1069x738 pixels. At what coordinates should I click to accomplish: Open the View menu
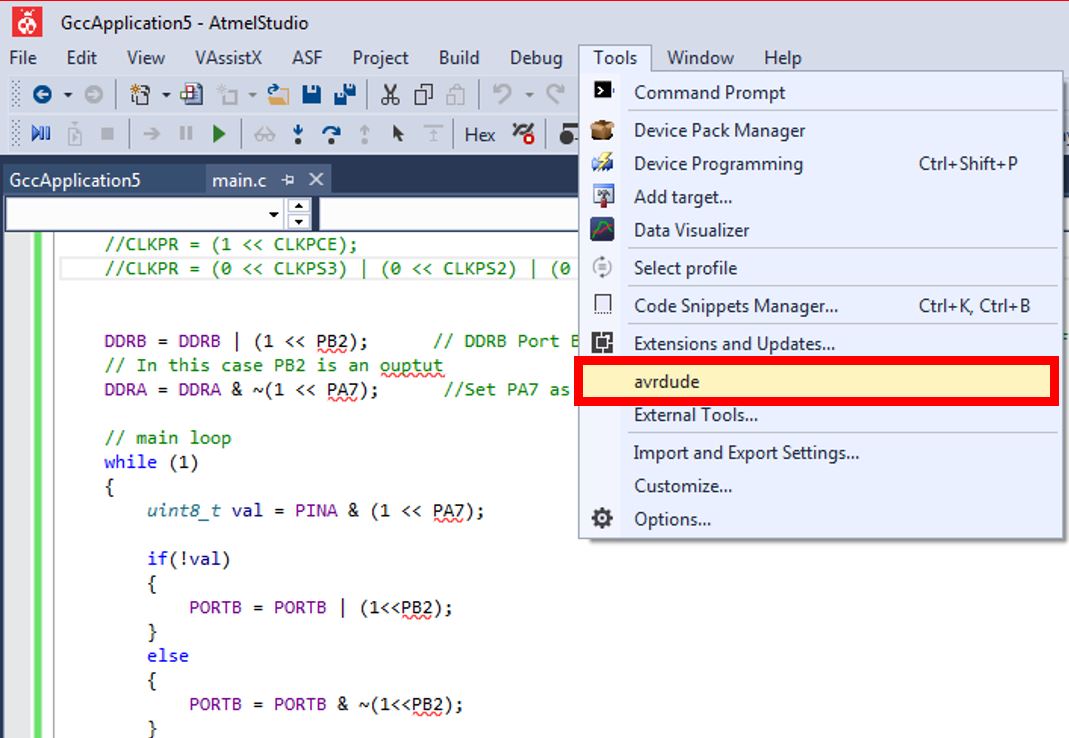click(x=146, y=58)
